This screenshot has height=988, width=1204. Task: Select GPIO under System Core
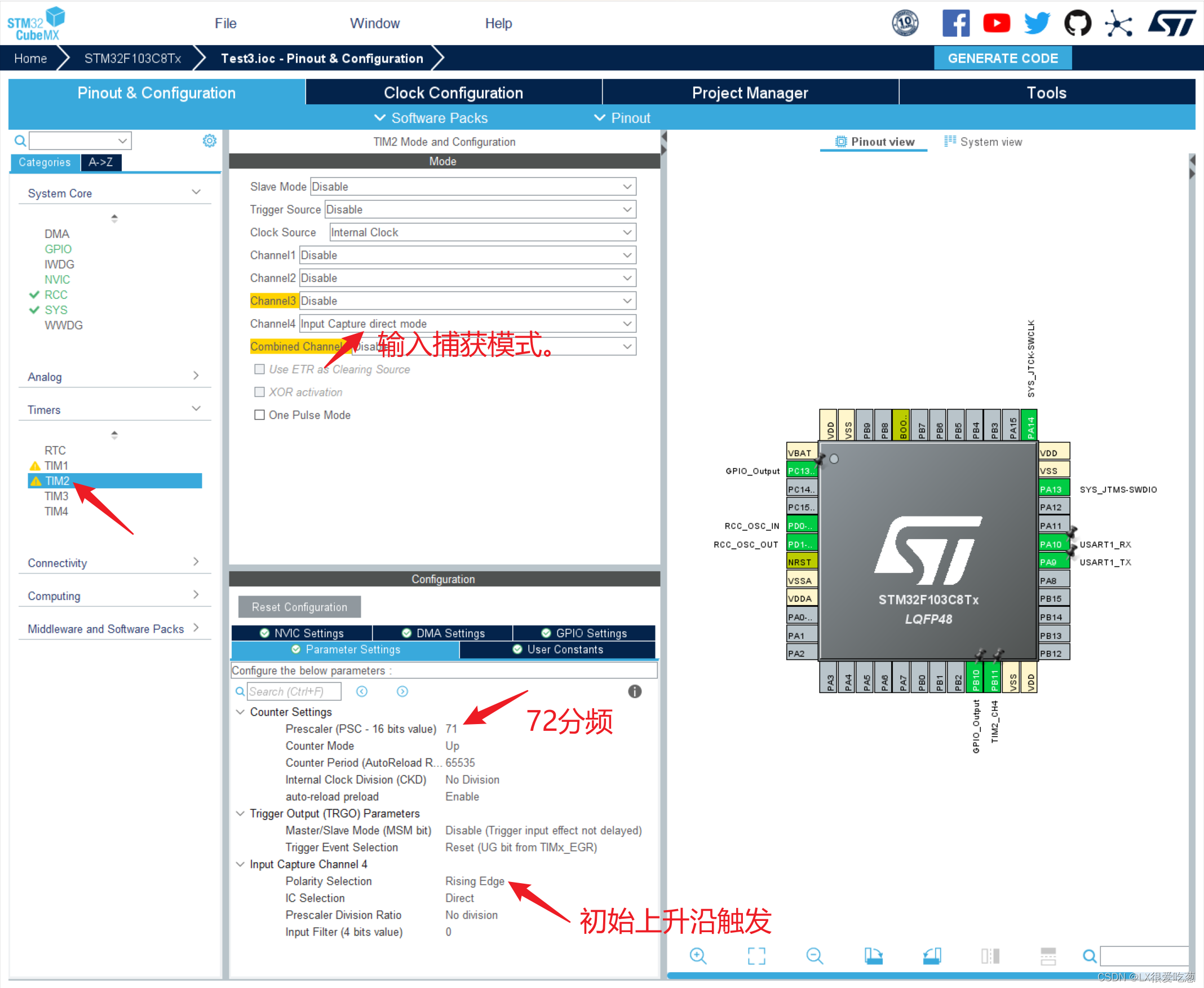pyautogui.click(x=58, y=249)
